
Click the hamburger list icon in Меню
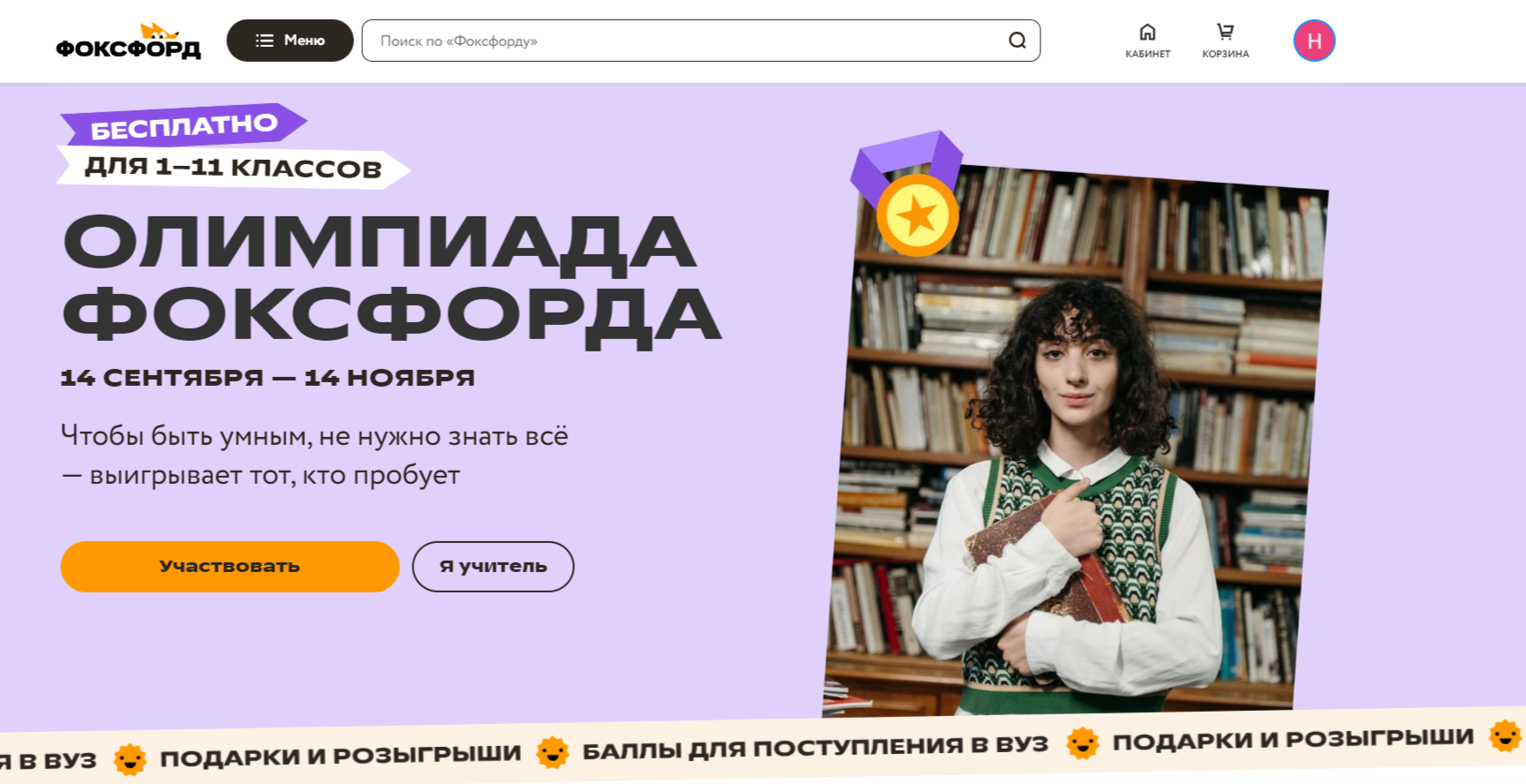point(264,41)
